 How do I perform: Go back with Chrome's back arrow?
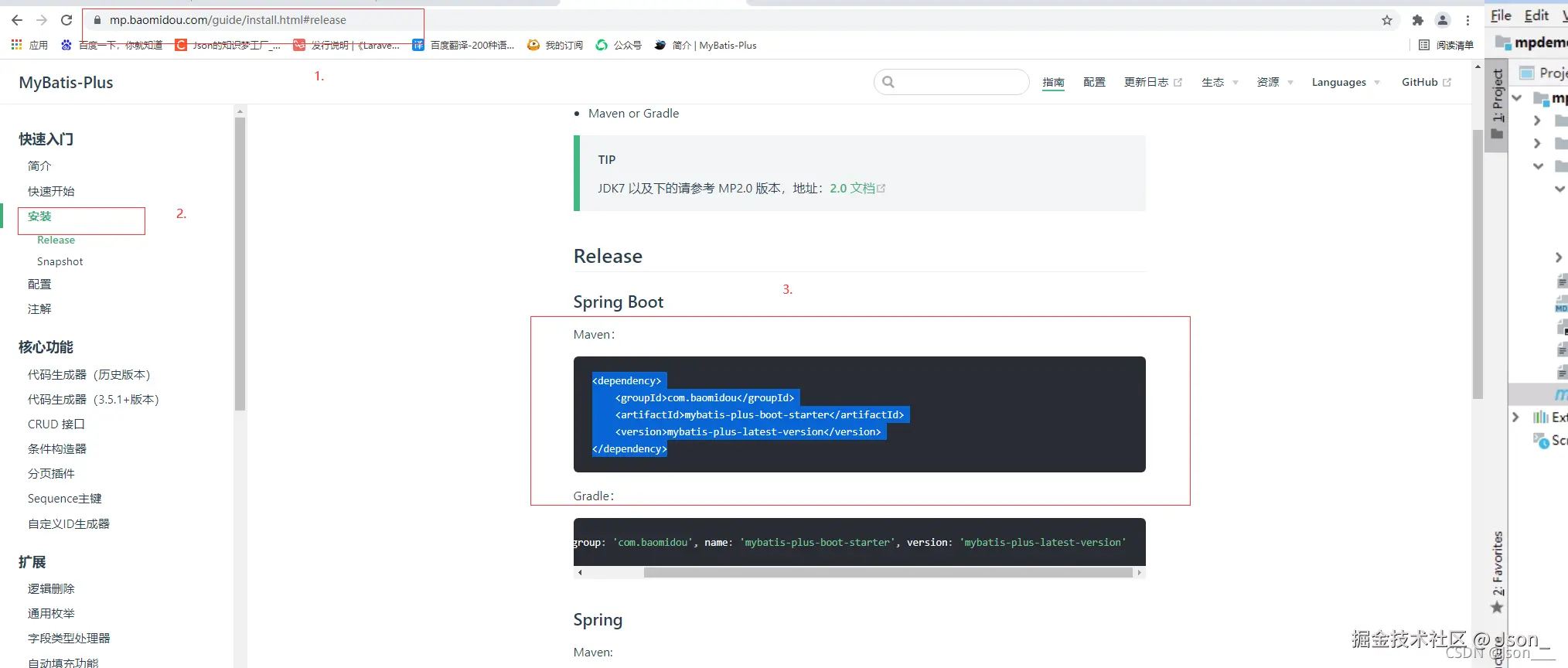click(x=17, y=20)
